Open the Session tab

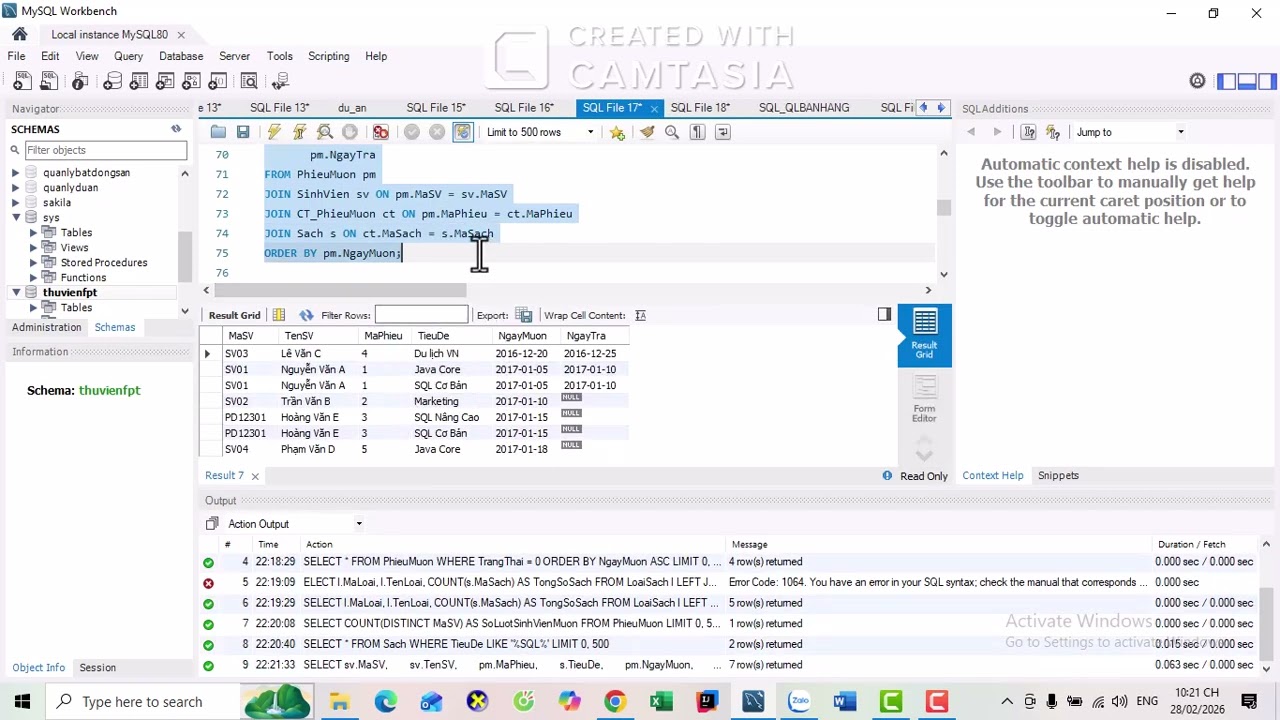point(98,668)
